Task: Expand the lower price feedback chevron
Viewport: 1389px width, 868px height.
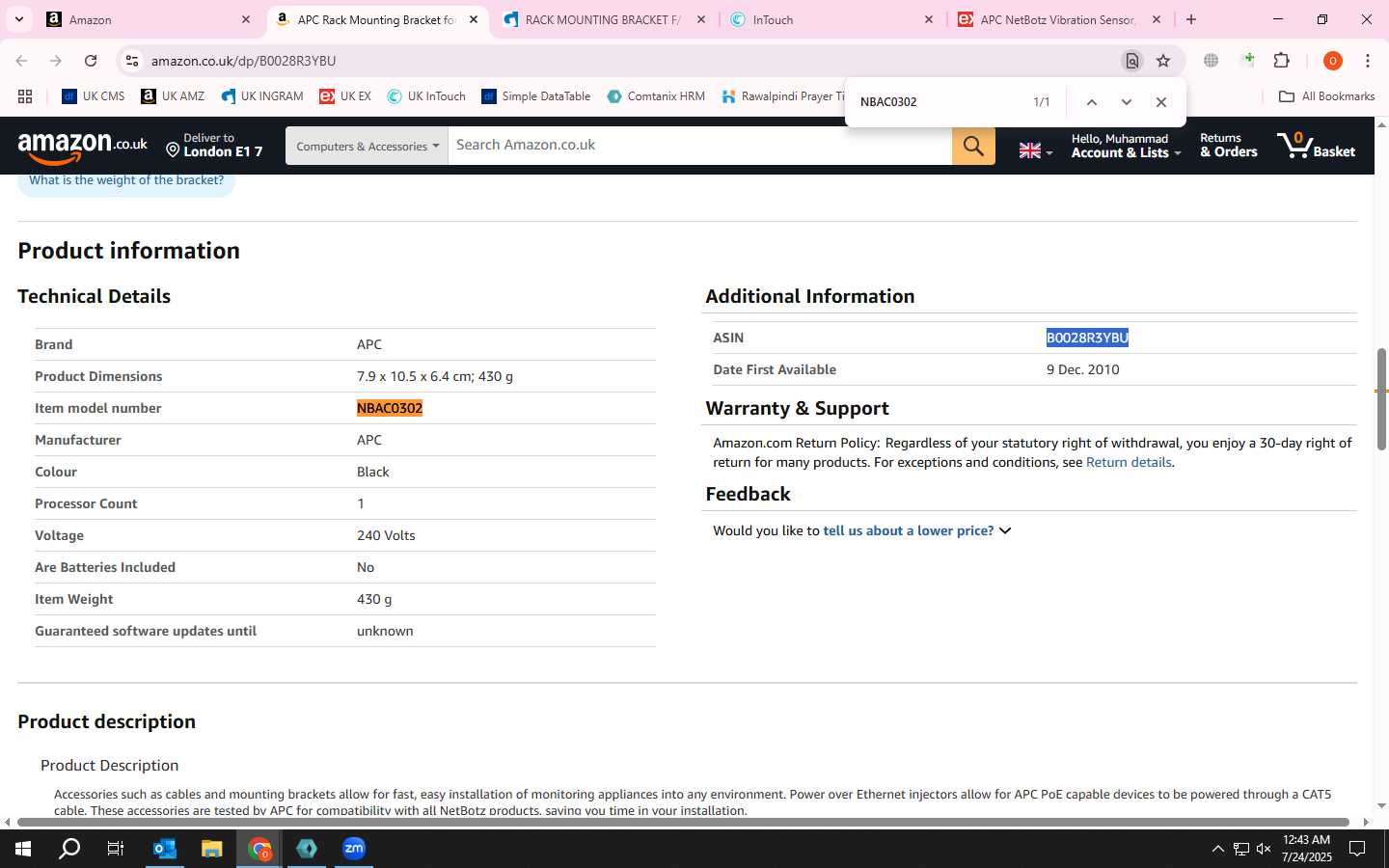Action: point(1005,530)
